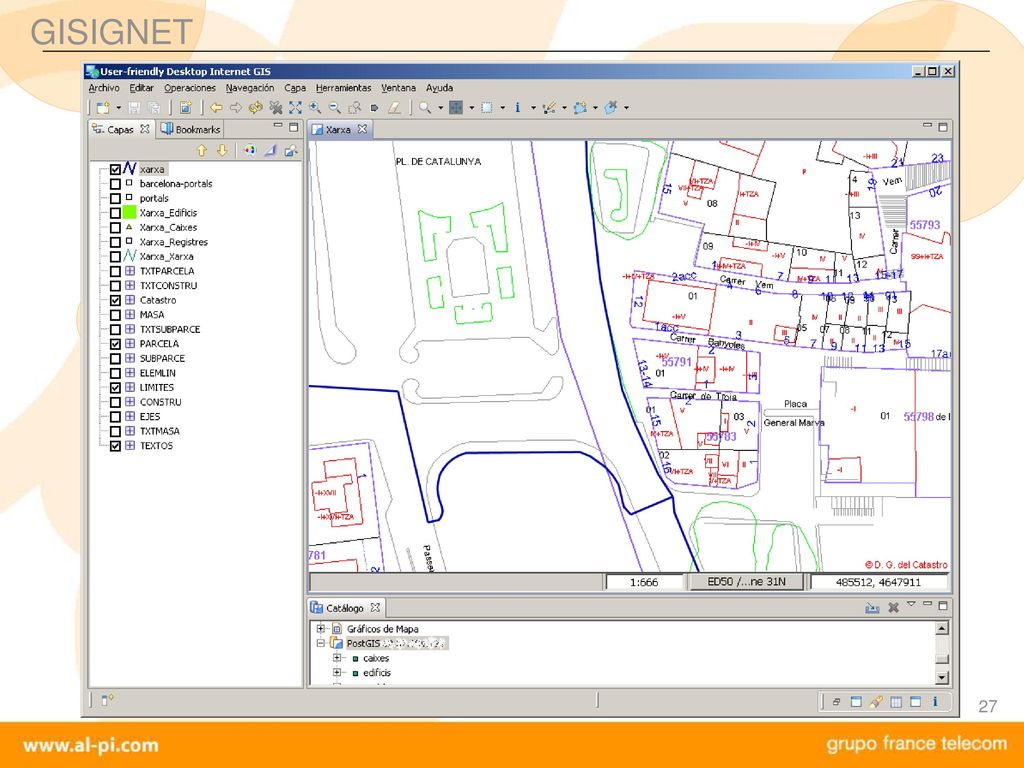Select the Xarxa map tab
Viewport: 1024px width, 768px height.
coord(338,130)
